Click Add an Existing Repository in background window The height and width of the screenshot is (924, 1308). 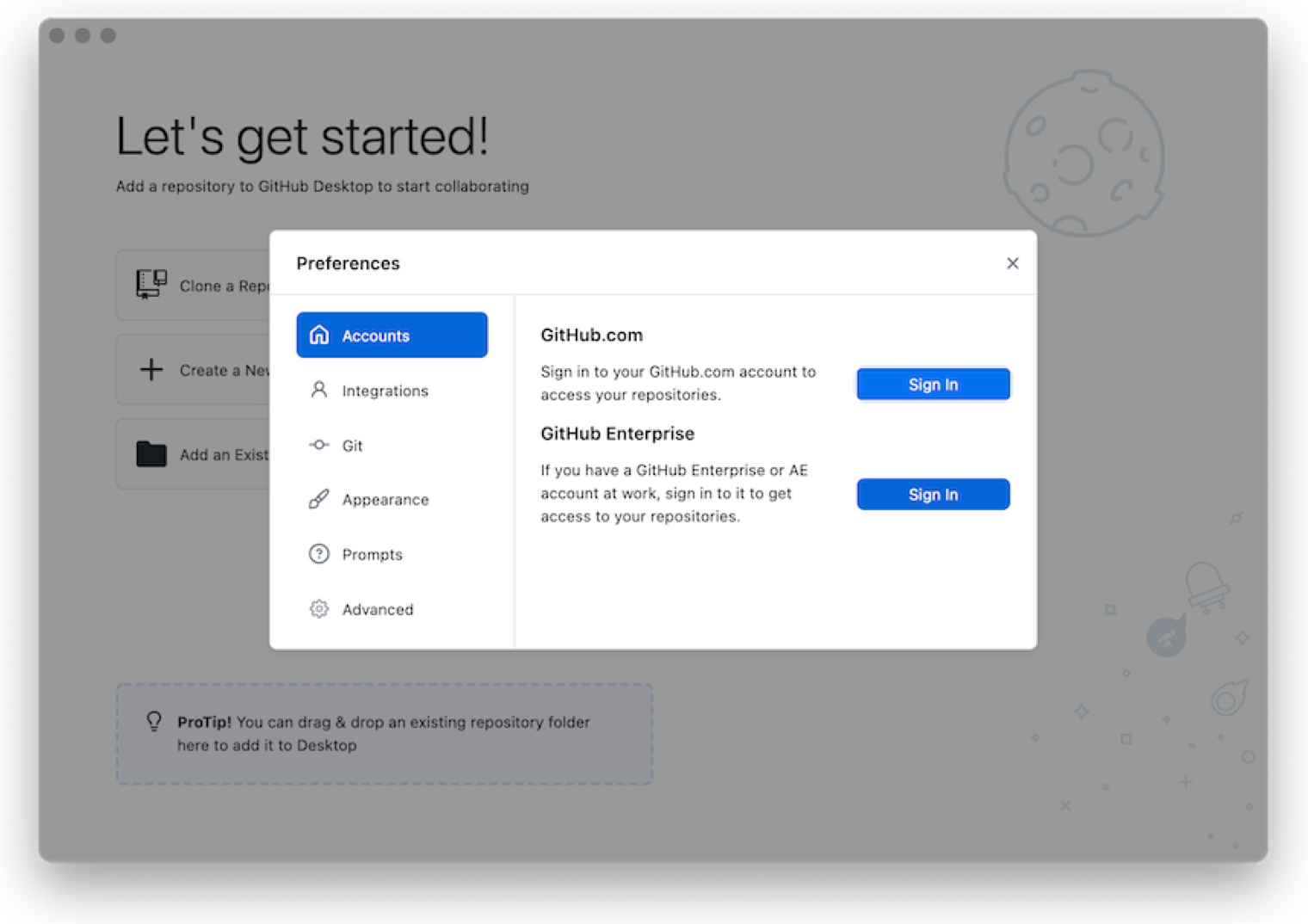click(x=194, y=453)
